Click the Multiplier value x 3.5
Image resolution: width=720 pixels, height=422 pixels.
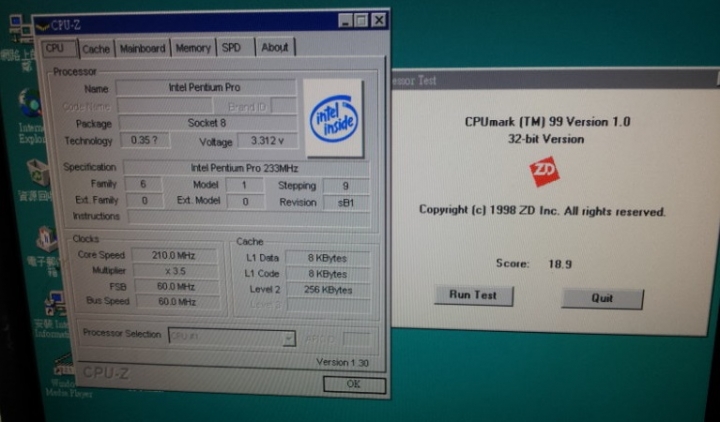pyautogui.click(x=175, y=271)
